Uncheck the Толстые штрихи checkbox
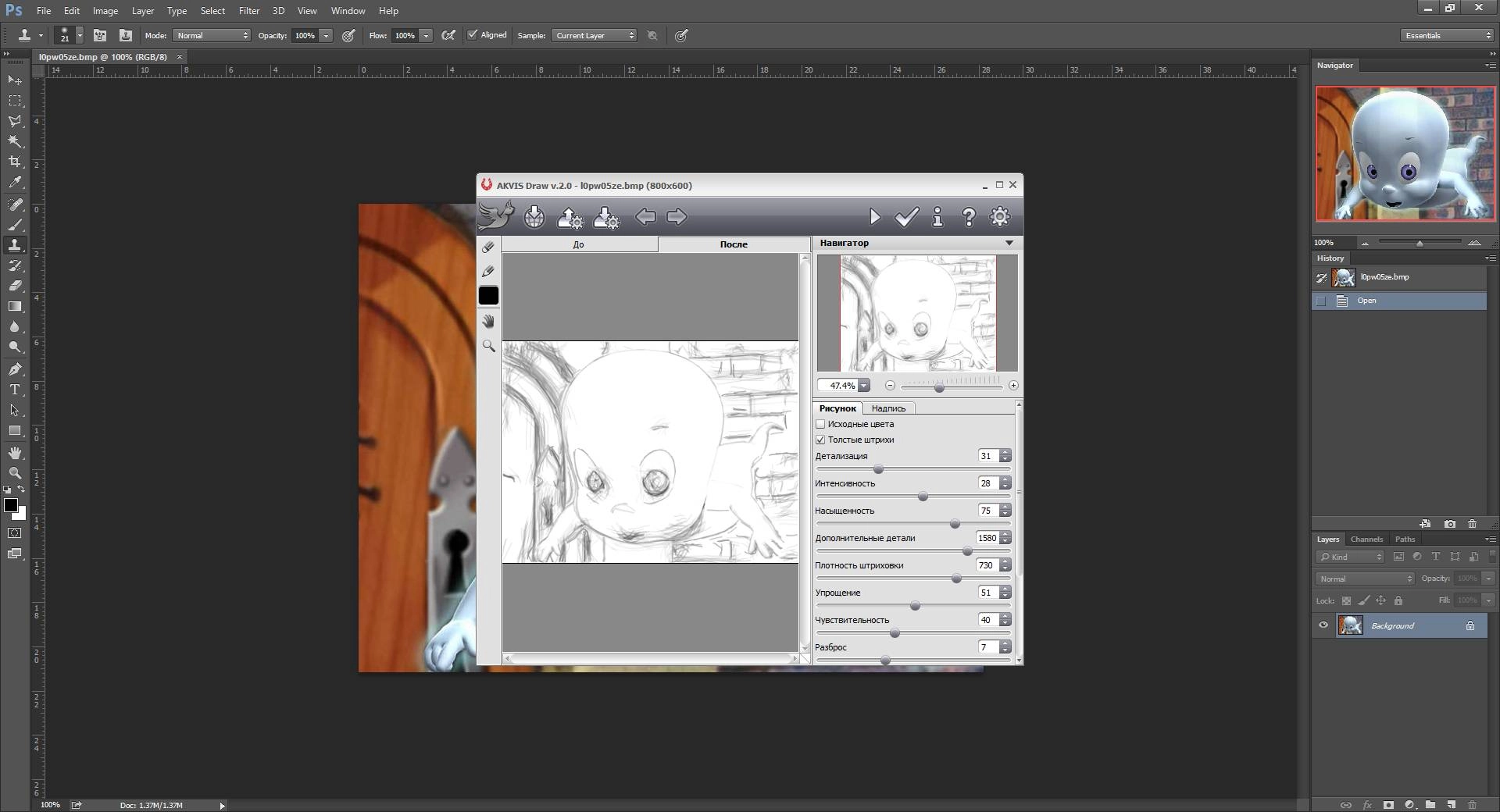The width and height of the screenshot is (1500, 812). pyautogui.click(x=820, y=440)
